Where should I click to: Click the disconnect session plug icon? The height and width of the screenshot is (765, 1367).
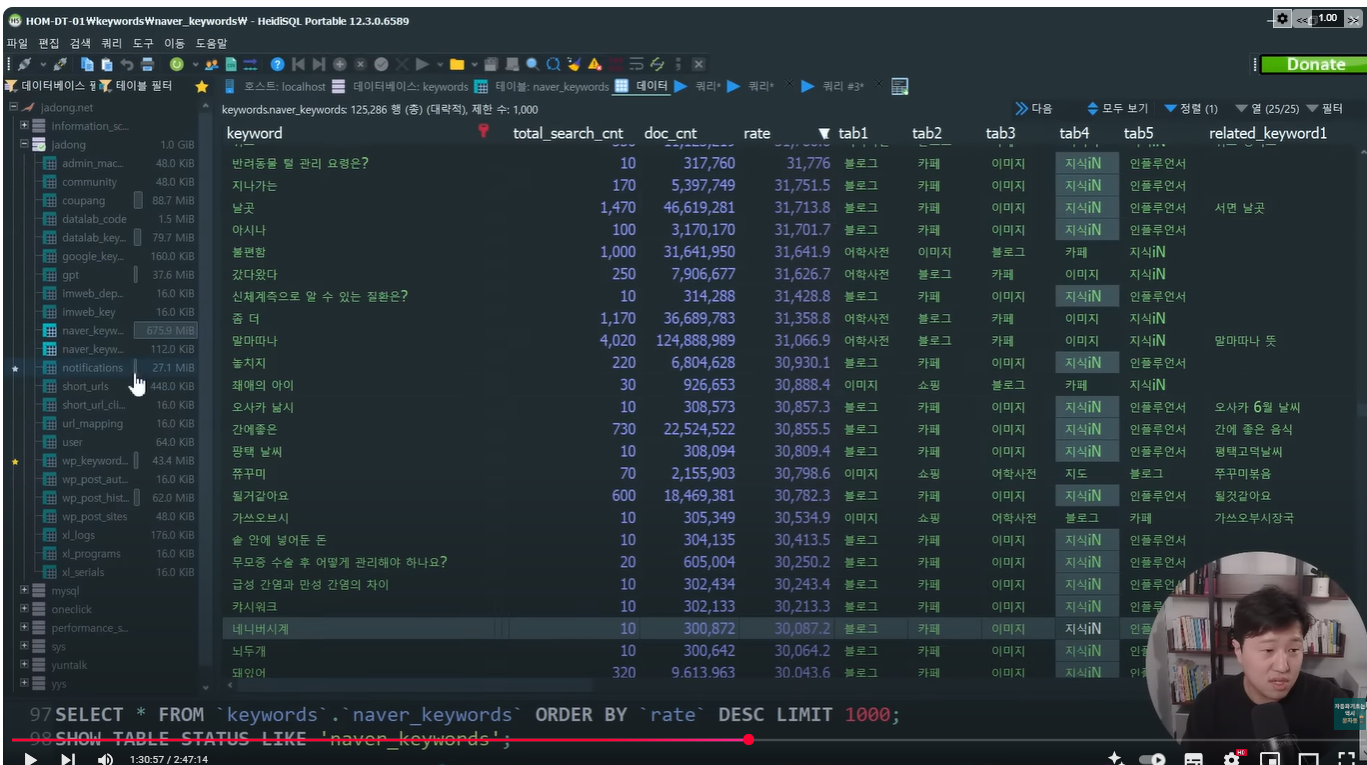pos(59,64)
